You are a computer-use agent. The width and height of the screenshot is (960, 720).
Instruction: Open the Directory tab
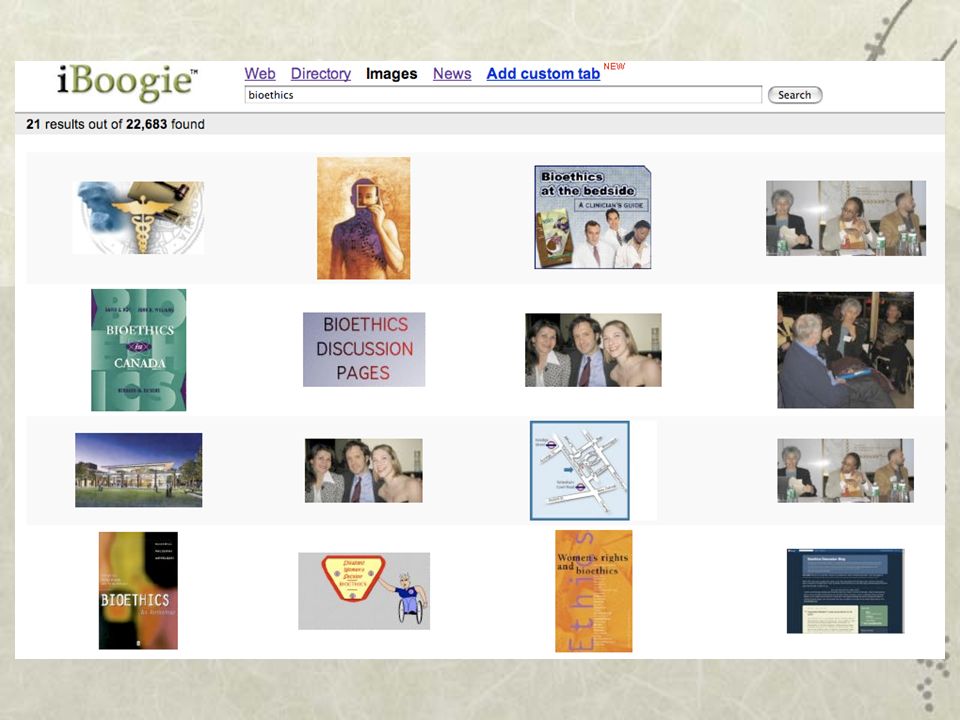point(320,74)
